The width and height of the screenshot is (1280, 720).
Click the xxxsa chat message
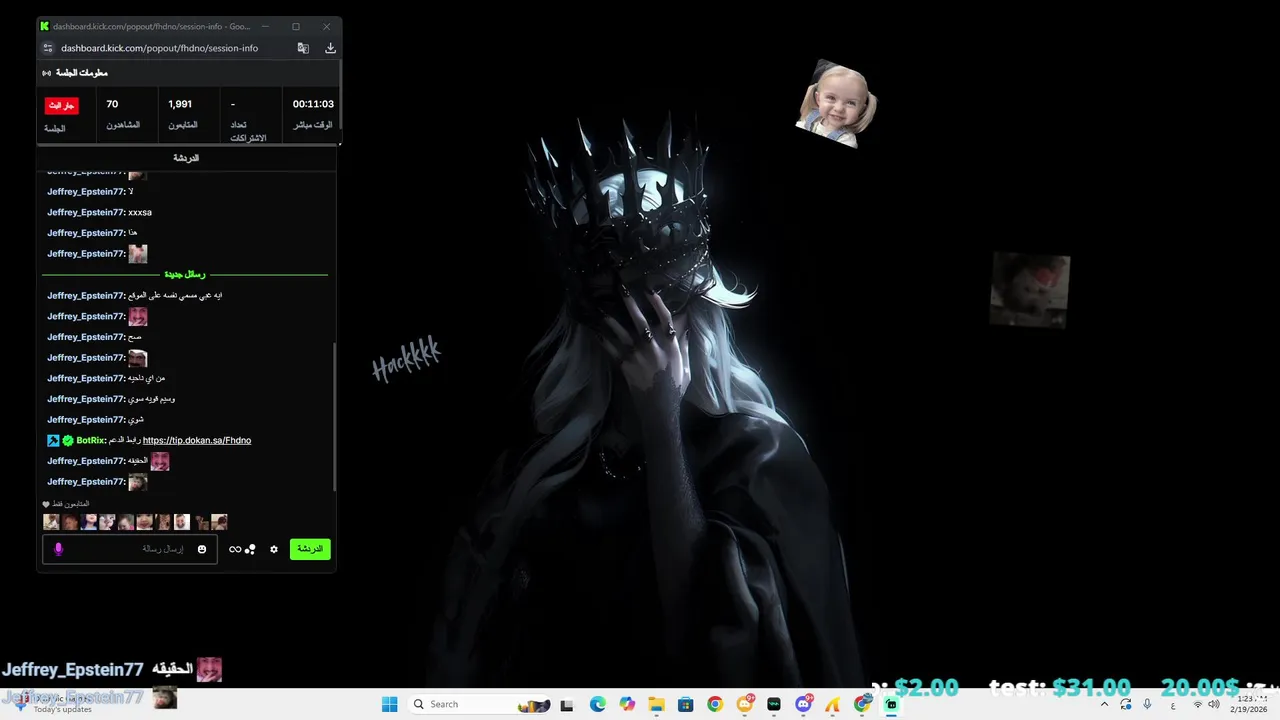[140, 212]
